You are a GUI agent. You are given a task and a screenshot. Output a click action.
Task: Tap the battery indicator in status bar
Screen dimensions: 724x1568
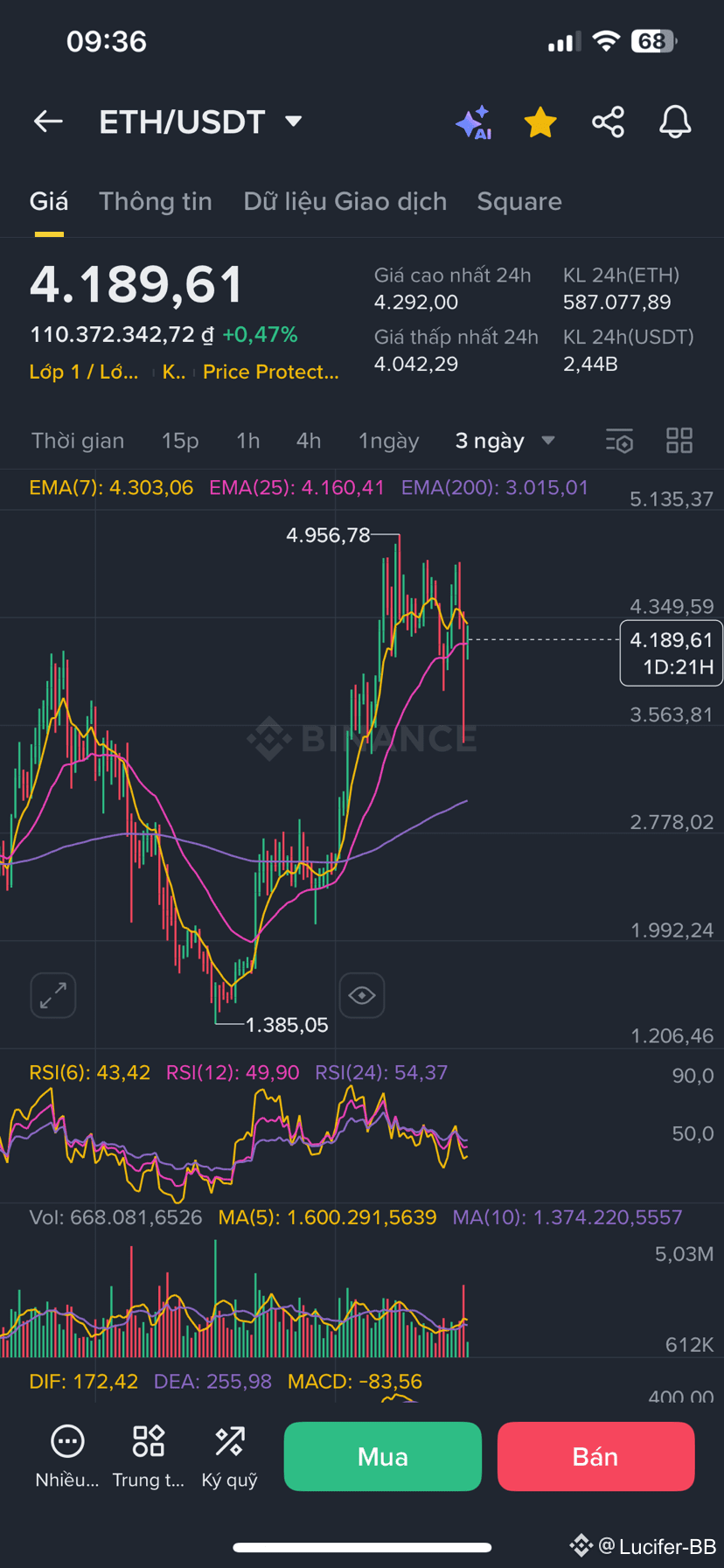[x=655, y=41]
